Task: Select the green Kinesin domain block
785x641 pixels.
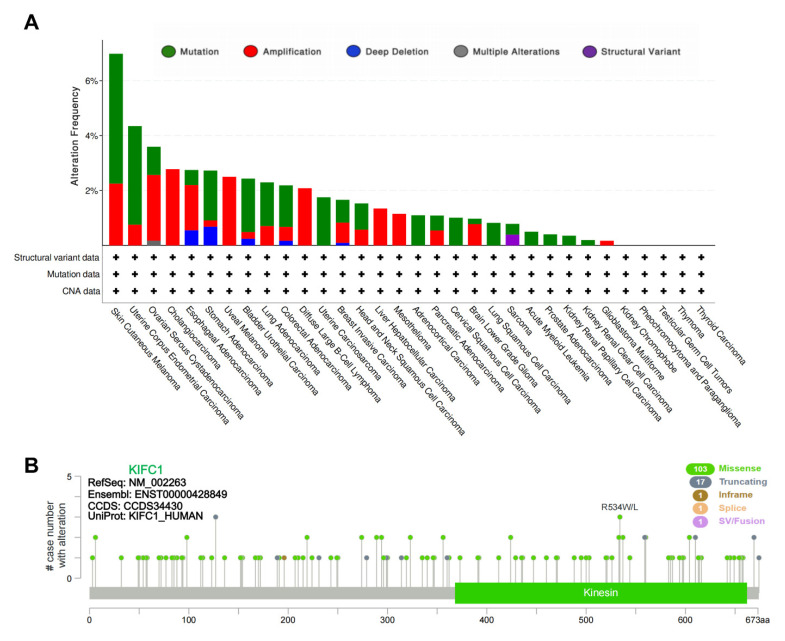Action: click(x=601, y=592)
